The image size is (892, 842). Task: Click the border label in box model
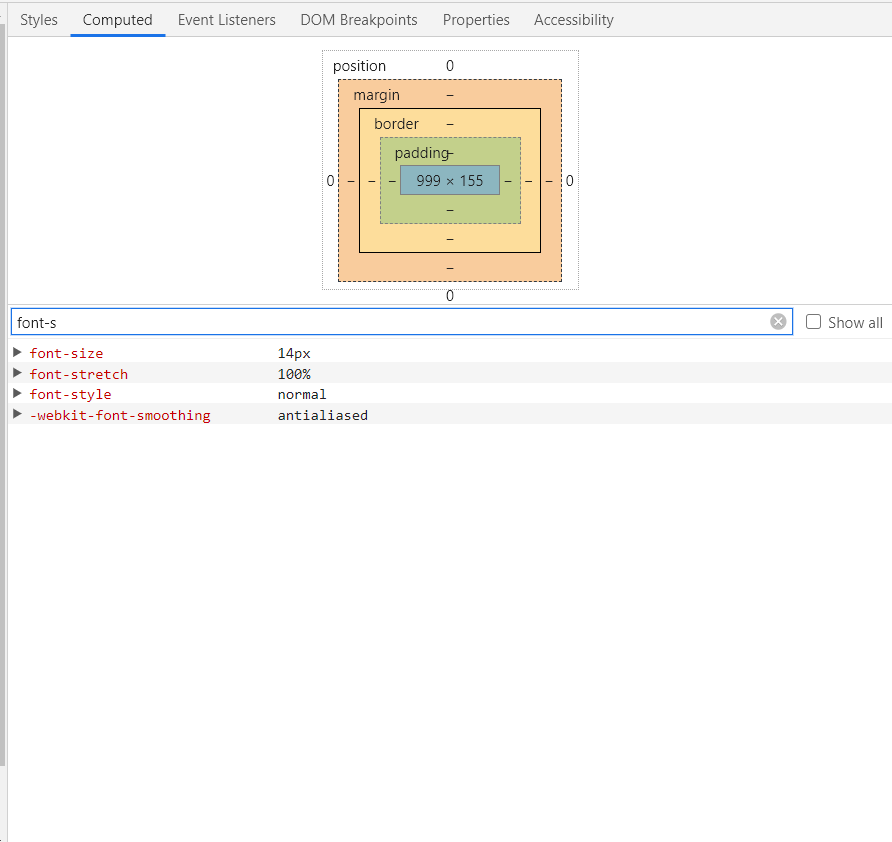396,123
